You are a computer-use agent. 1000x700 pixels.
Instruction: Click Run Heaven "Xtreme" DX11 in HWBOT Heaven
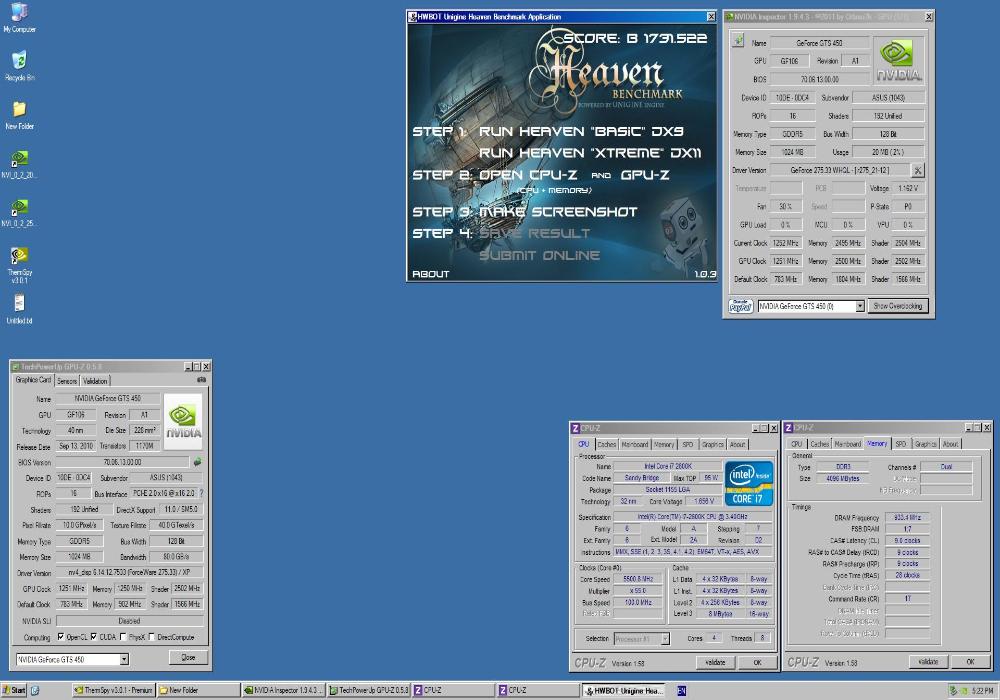590,153
